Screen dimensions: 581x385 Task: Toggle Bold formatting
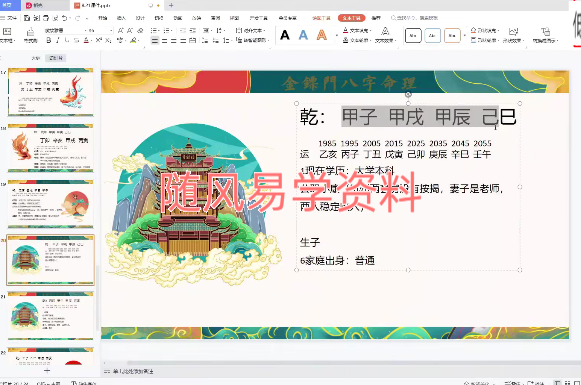pos(49,40)
